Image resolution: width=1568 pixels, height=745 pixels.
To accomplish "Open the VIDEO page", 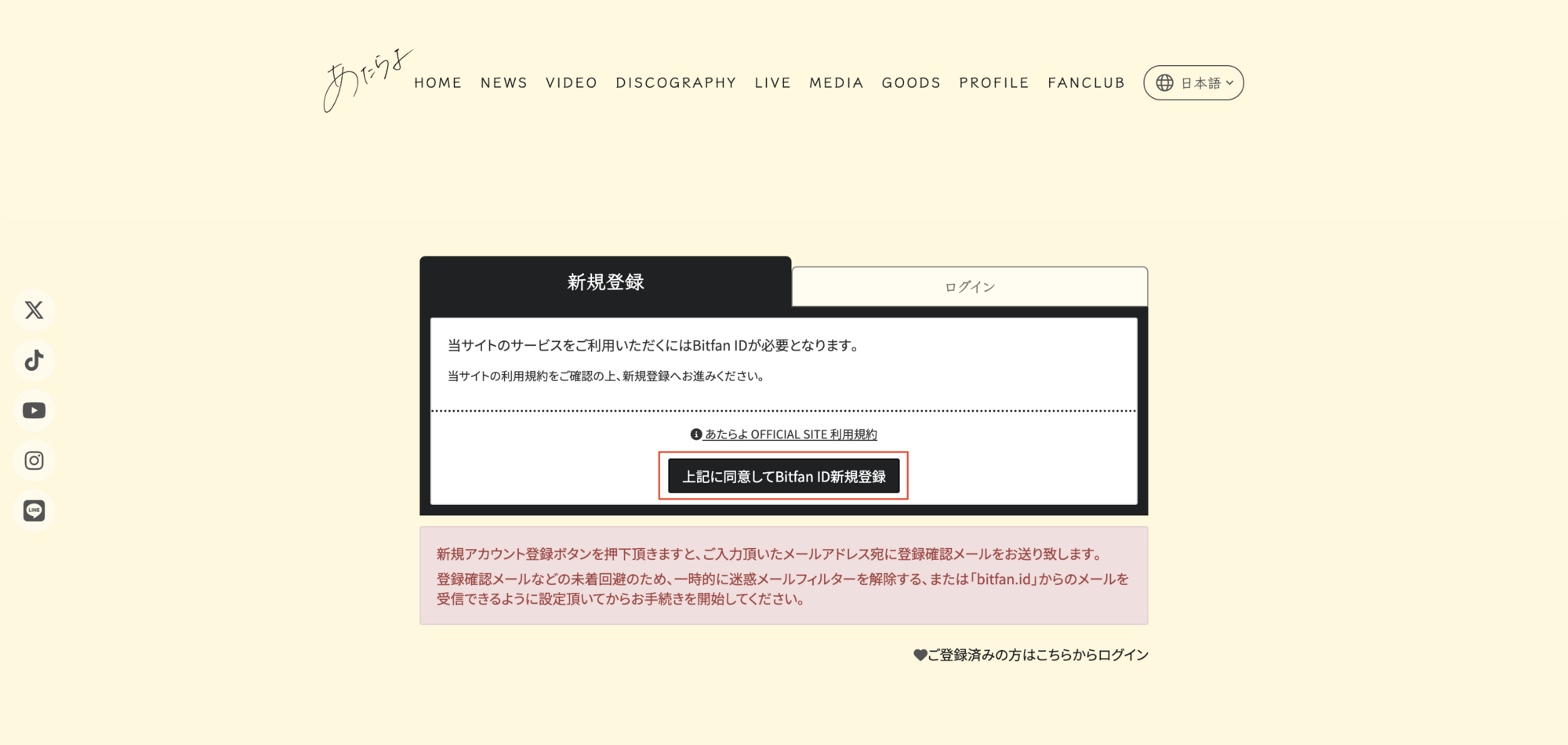I will pyautogui.click(x=572, y=83).
